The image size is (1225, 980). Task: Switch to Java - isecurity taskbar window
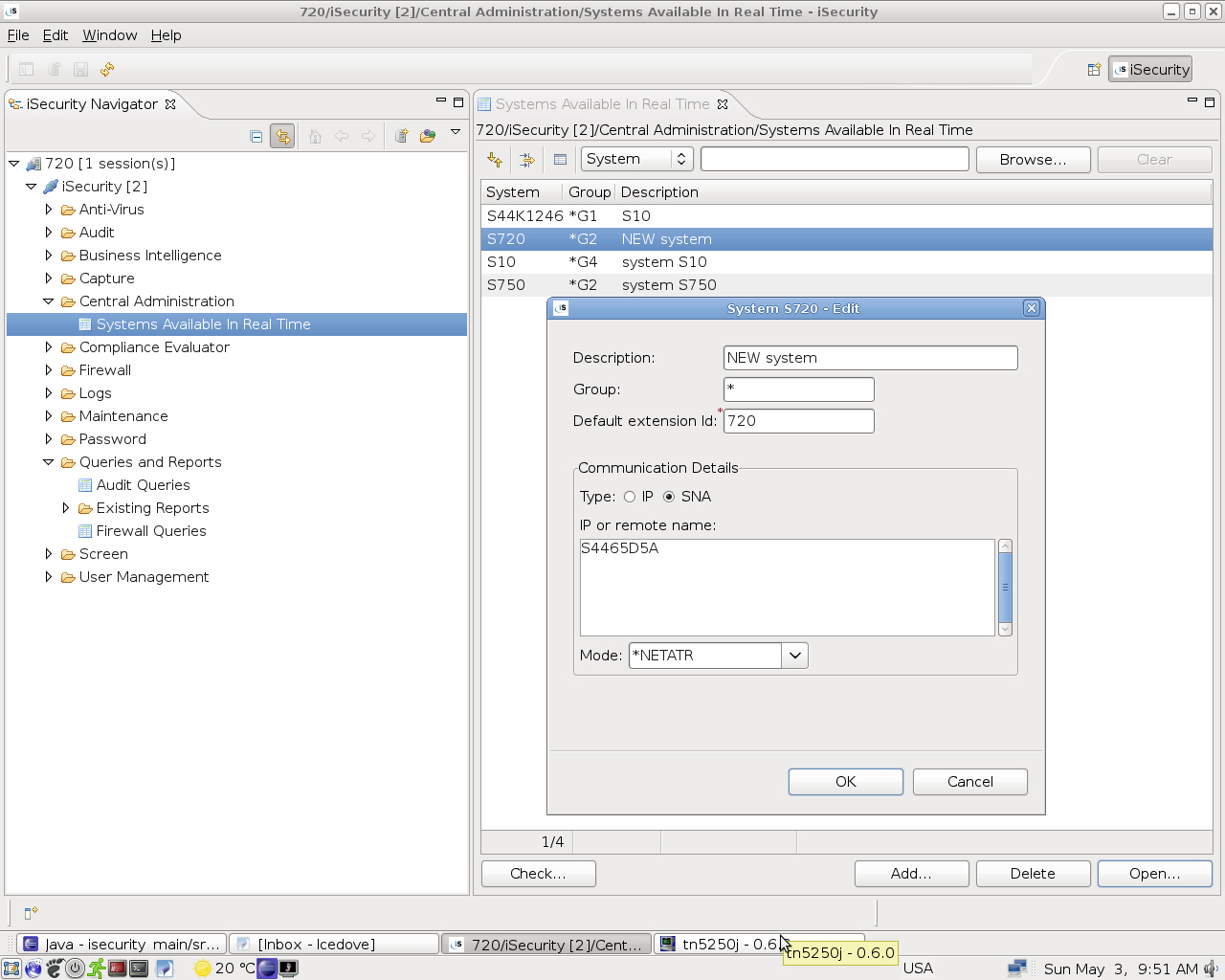pyautogui.click(x=122, y=945)
